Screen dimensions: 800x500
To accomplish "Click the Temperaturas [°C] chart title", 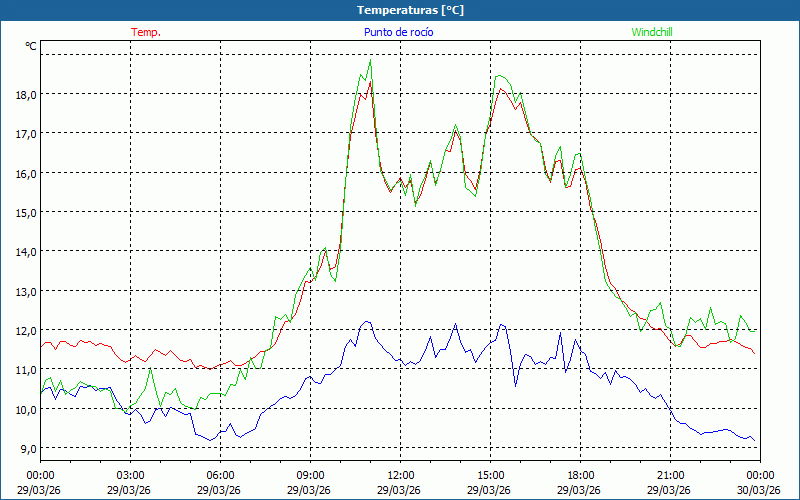I will (410, 10).
